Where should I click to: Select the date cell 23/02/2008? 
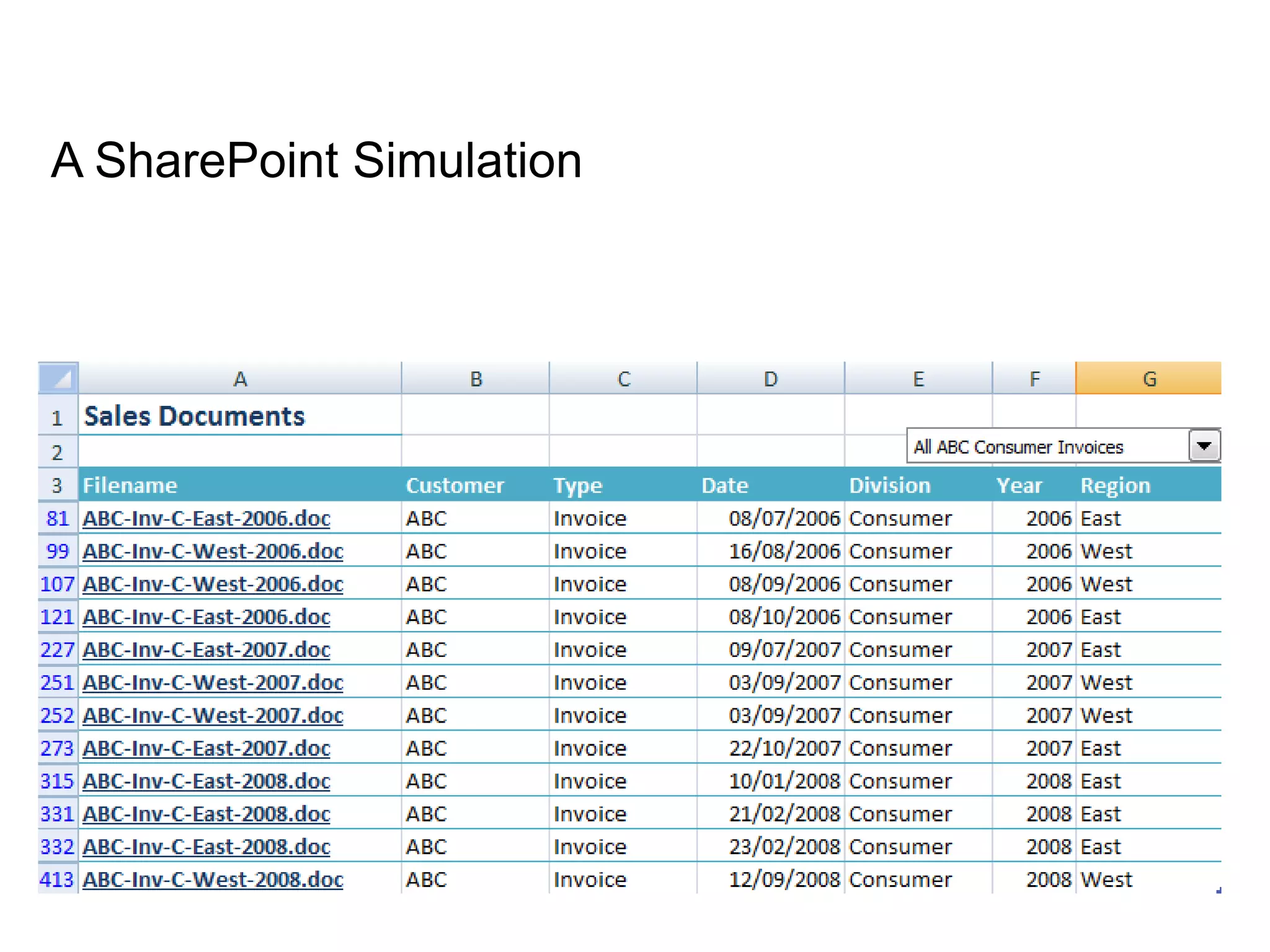(771, 847)
